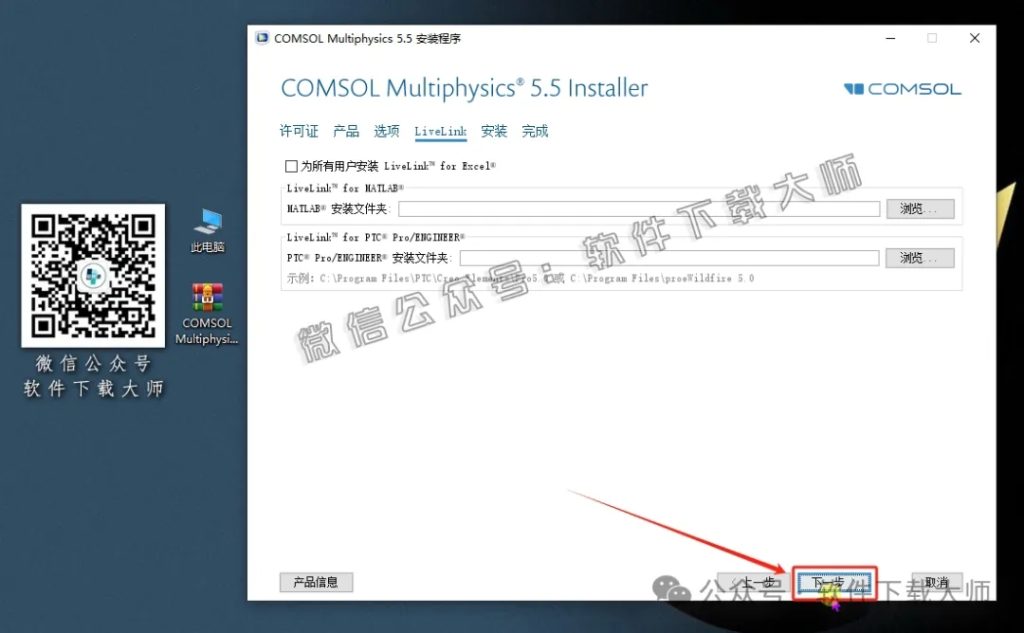The width and height of the screenshot is (1024, 633).
Task: Switch to the 安装 tab
Action: pyautogui.click(x=492, y=131)
